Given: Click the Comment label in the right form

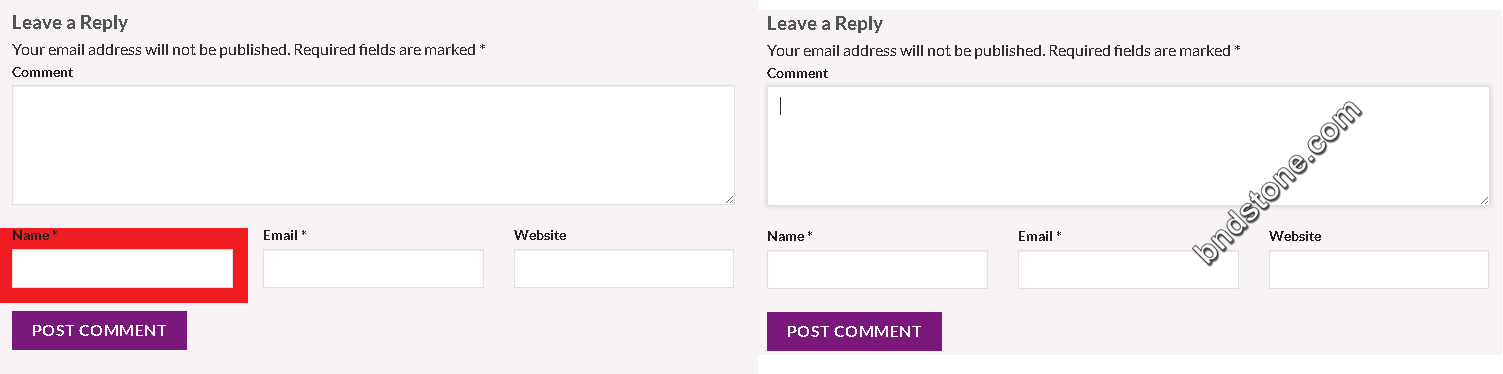Looking at the screenshot, I should tap(797, 73).
